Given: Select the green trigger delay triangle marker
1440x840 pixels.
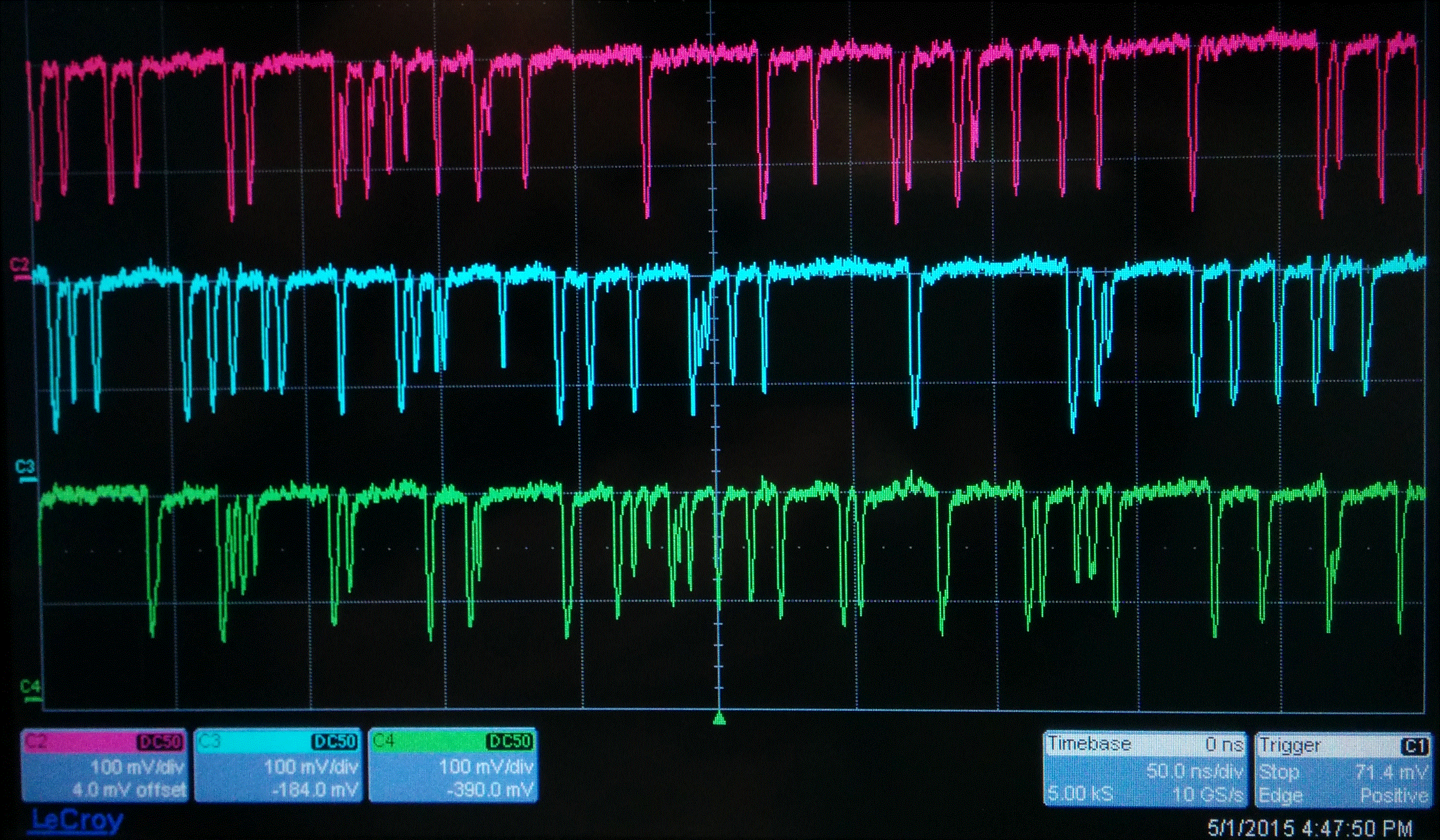Looking at the screenshot, I should [x=719, y=718].
